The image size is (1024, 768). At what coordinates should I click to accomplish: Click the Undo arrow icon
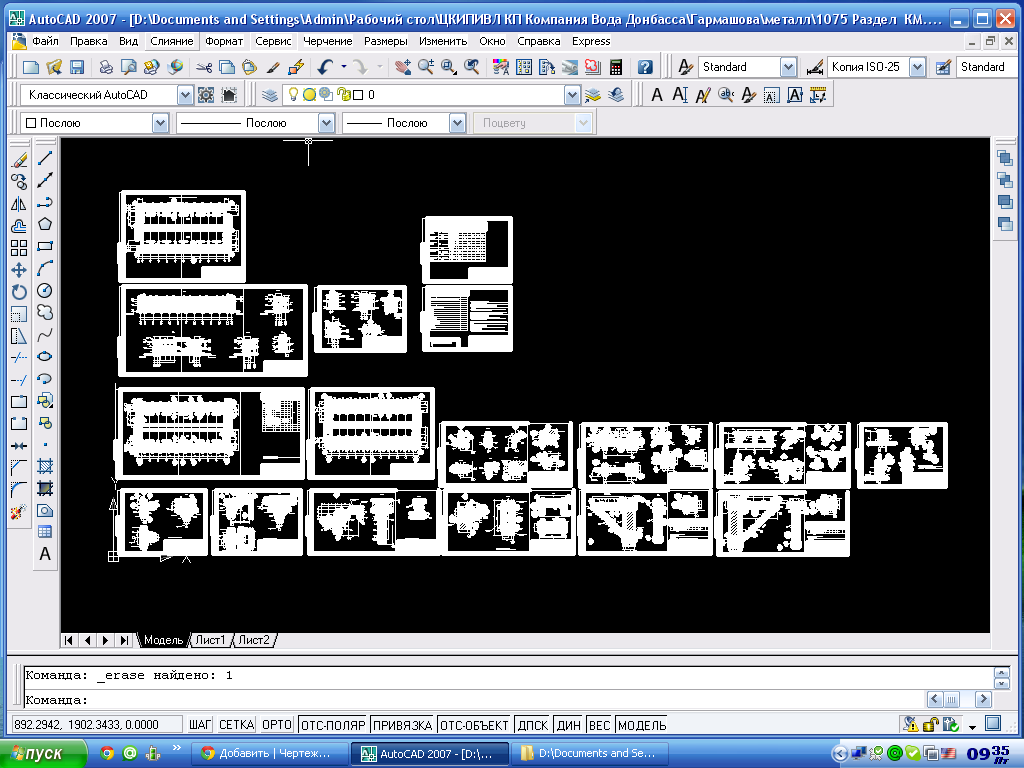pyautogui.click(x=325, y=67)
